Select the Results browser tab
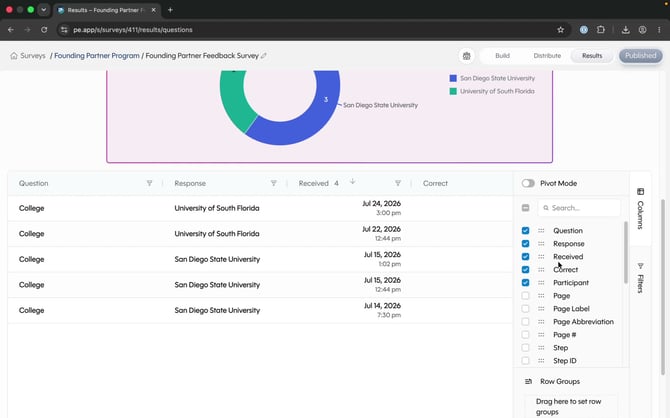Image resolution: width=670 pixels, height=418 pixels. pyautogui.click(x=107, y=10)
